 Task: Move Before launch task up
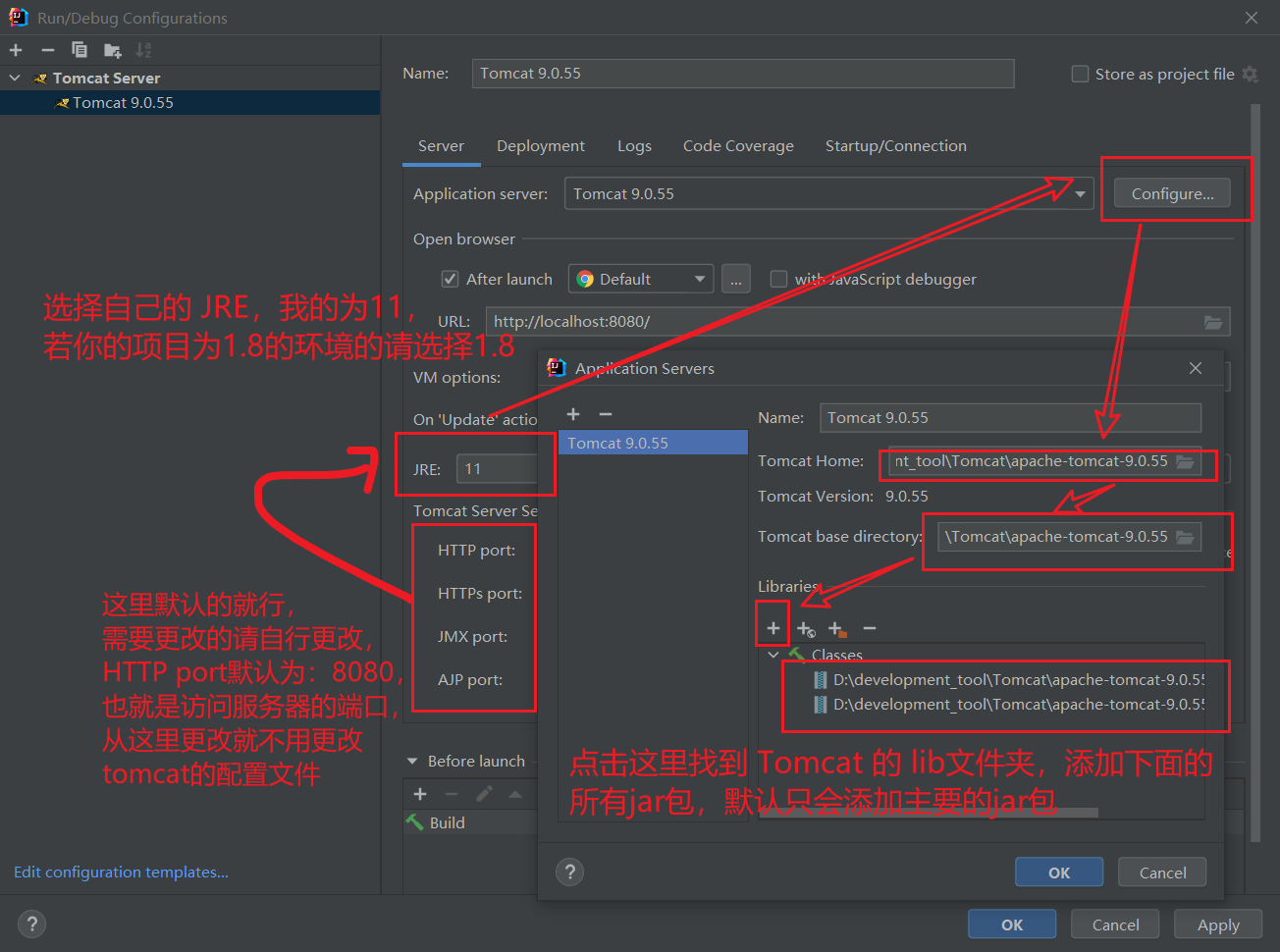click(515, 794)
